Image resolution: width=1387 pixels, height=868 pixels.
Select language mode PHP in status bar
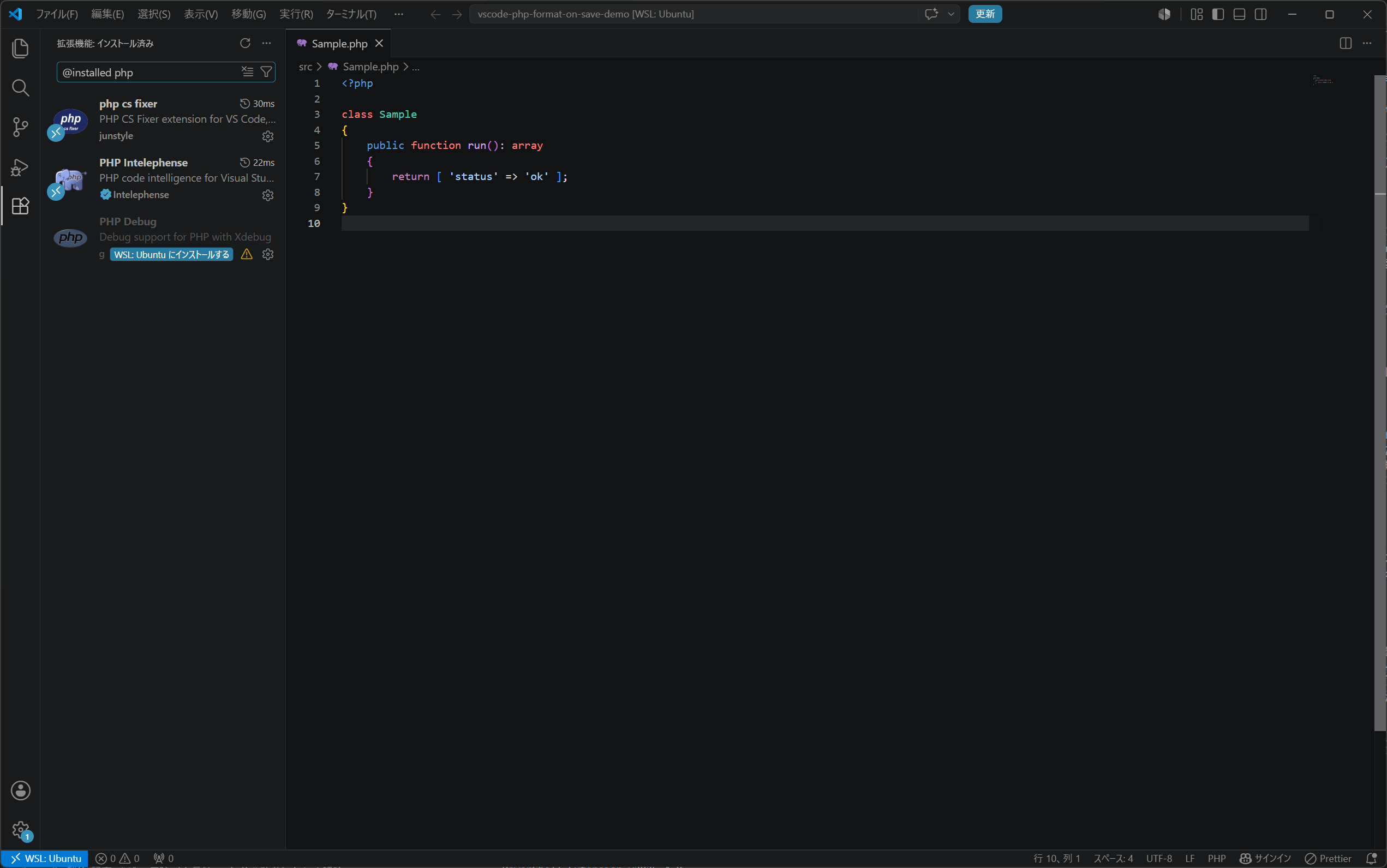[1217, 858]
